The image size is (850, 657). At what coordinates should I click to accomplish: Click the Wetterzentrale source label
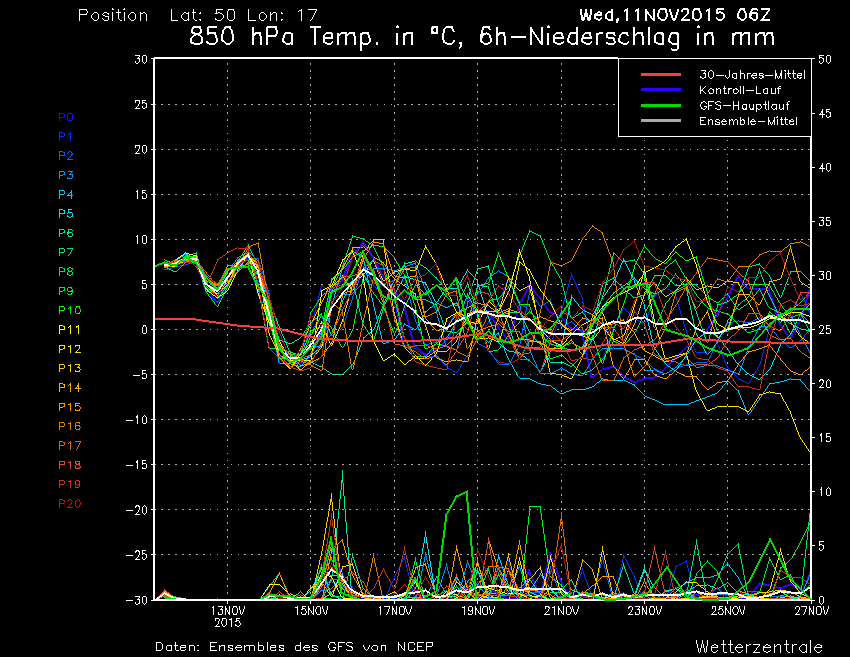[x=759, y=647]
